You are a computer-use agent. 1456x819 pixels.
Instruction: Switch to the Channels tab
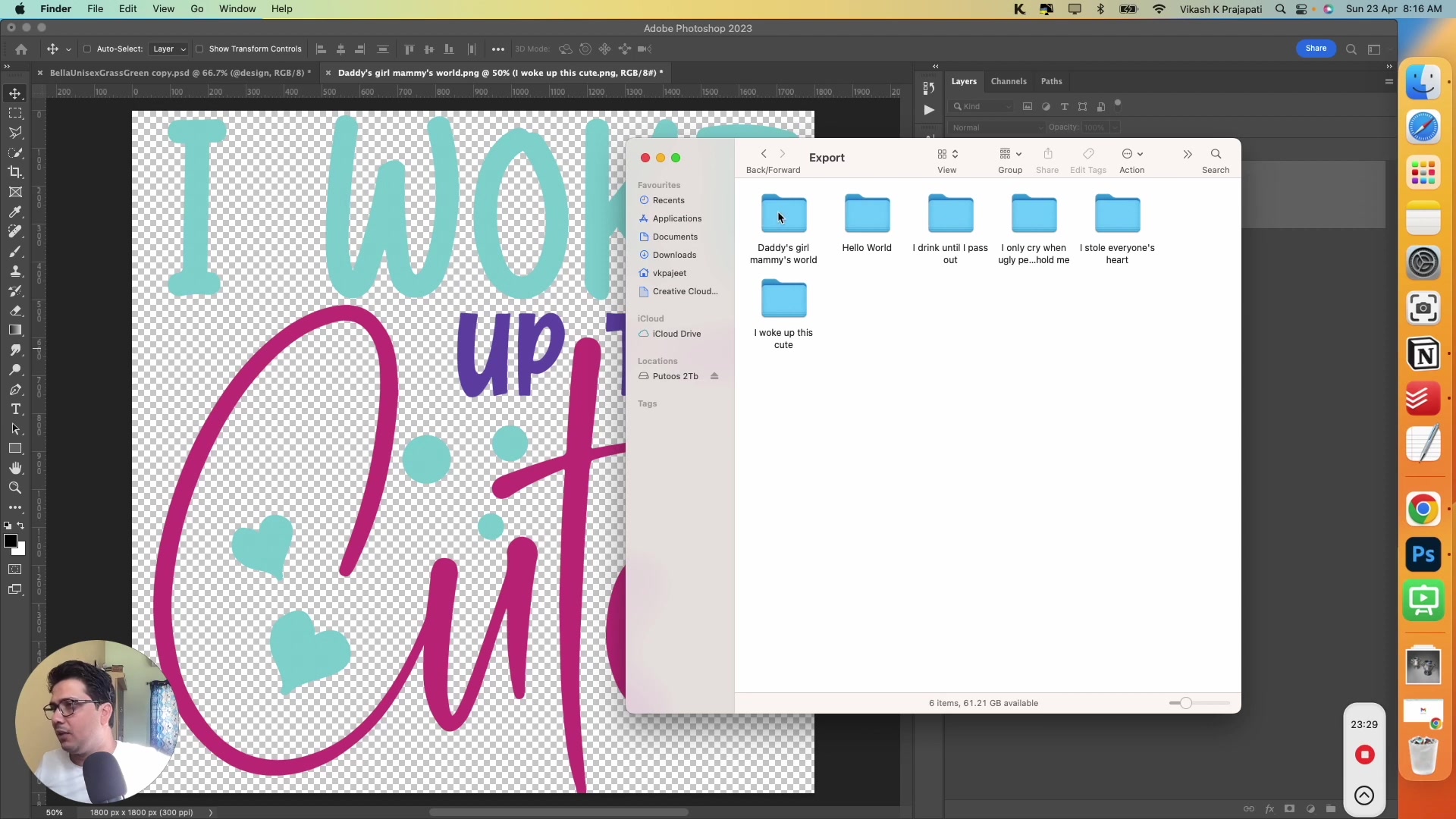click(x=1009, y=81)
